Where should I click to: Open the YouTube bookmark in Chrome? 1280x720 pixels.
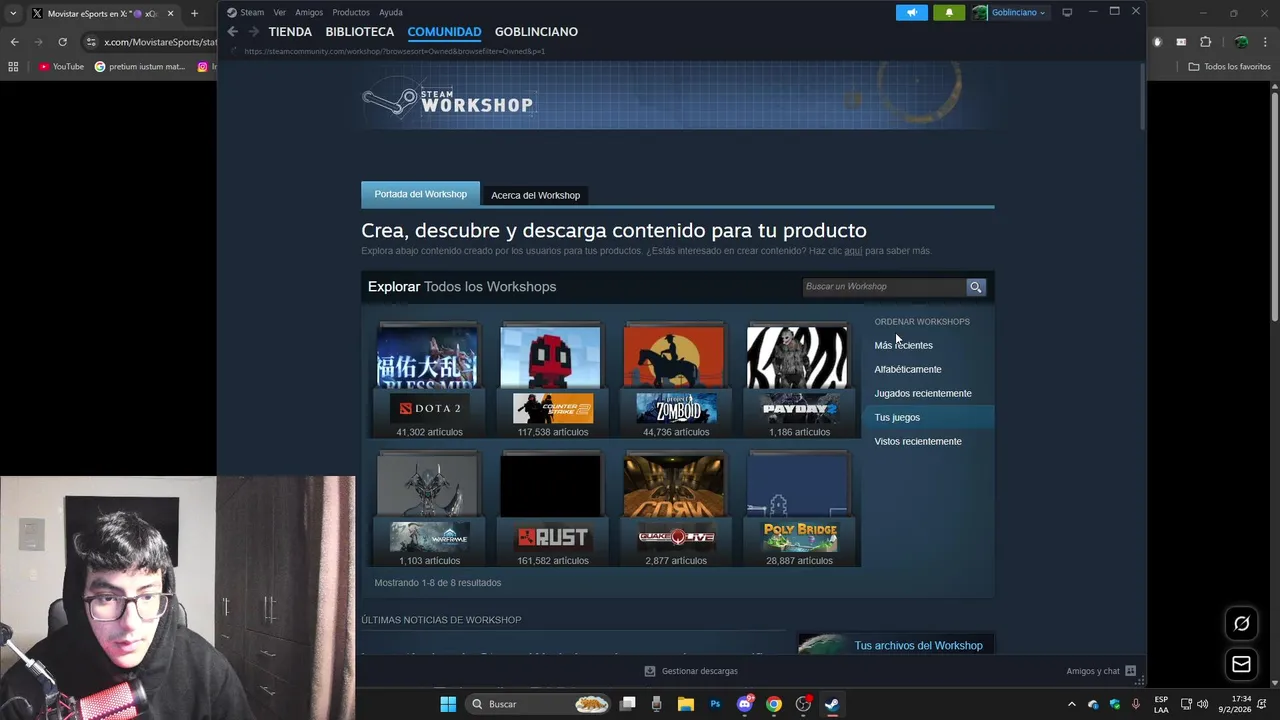click(x=62, y=67)
